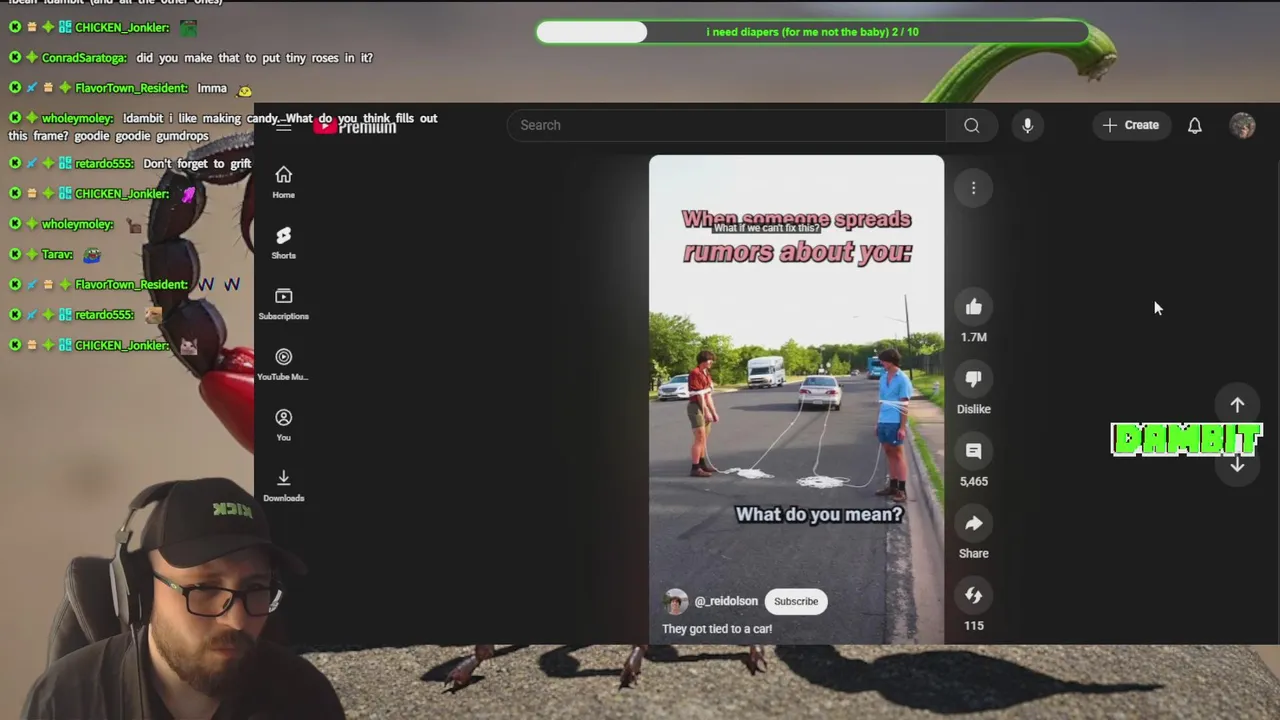Click wholeymoley username on the gumdrops message
1280x720 pixels.
pos(78,118)
